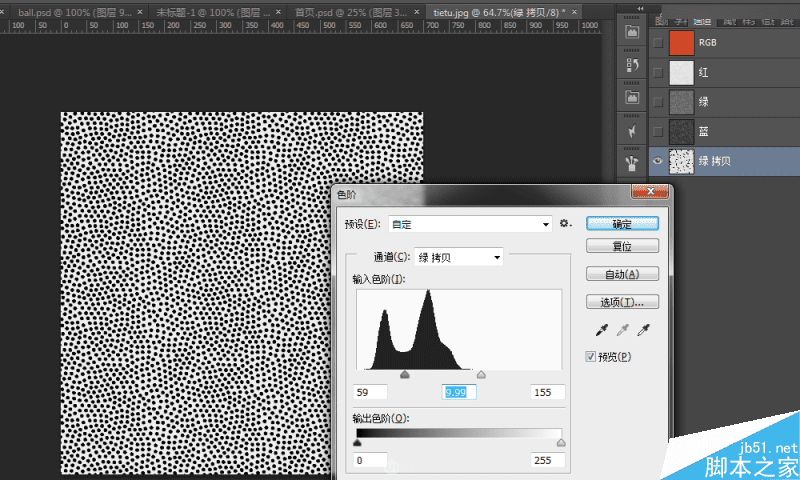Click the top histogram panel icon
800x480 pixels.
(631, 32)
